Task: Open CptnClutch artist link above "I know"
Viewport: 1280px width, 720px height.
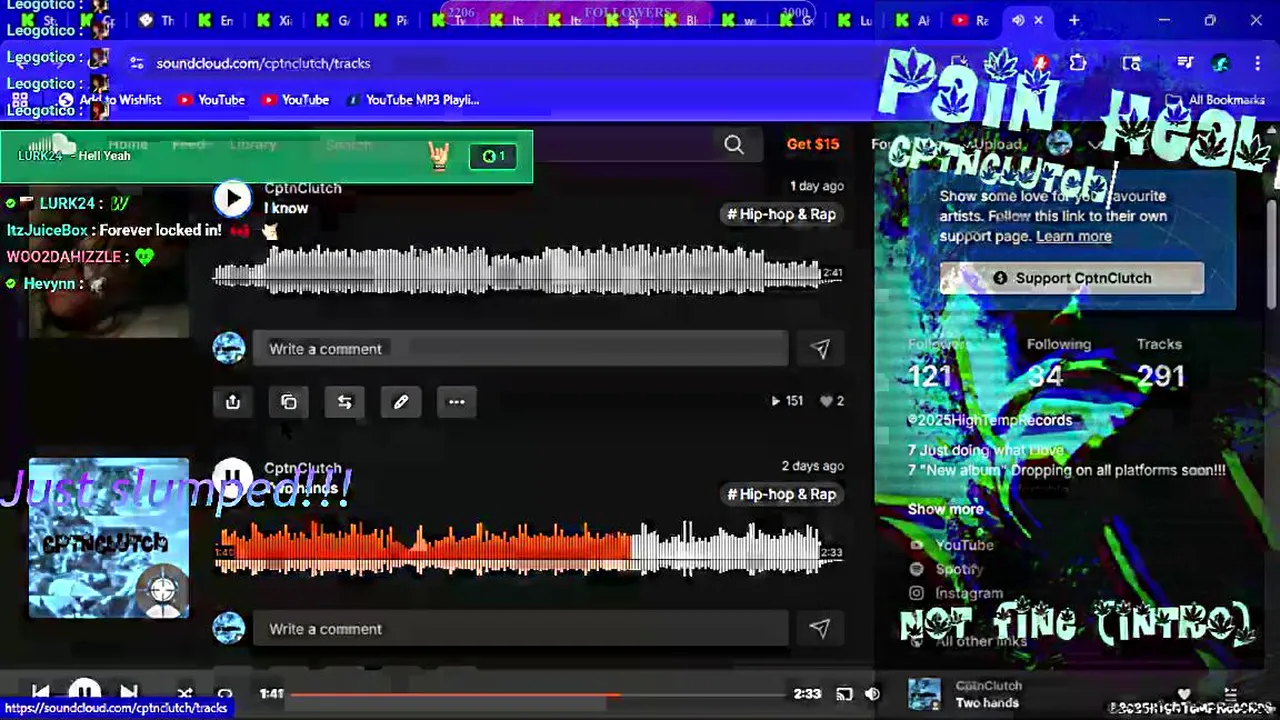Action: [x=303, y=188]
